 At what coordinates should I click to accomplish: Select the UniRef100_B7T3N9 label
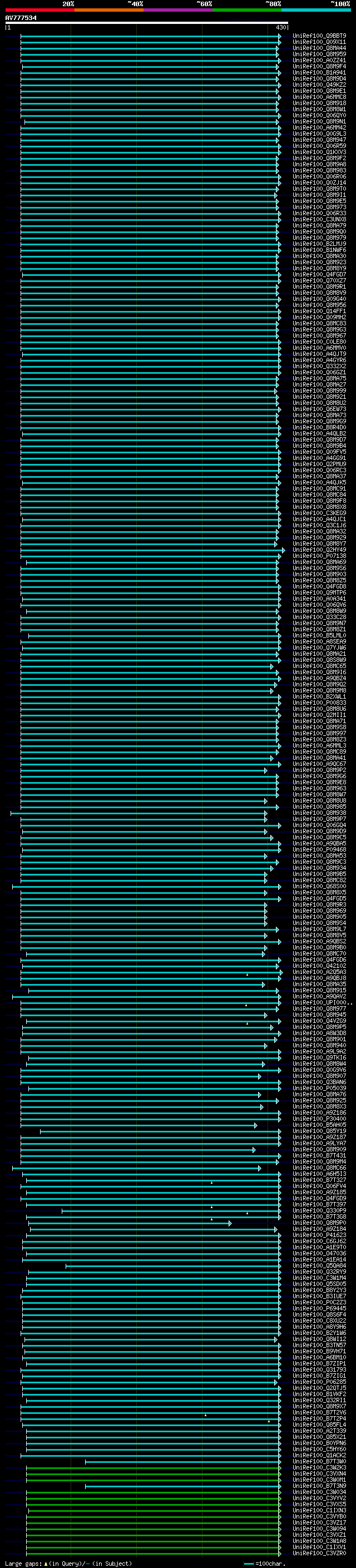319,1486
